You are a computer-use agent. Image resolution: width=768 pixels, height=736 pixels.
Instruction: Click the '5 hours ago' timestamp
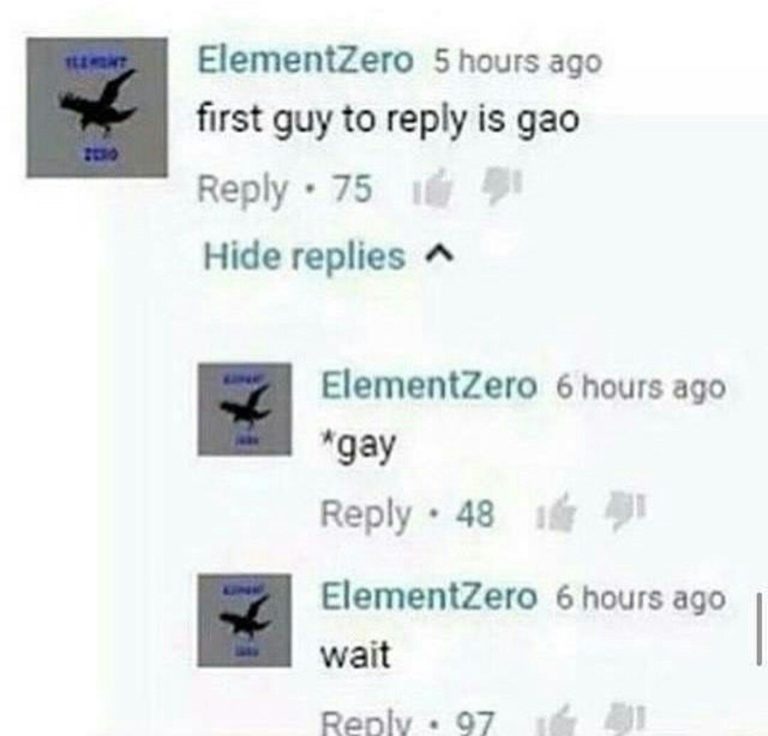[x=518, y=63]
